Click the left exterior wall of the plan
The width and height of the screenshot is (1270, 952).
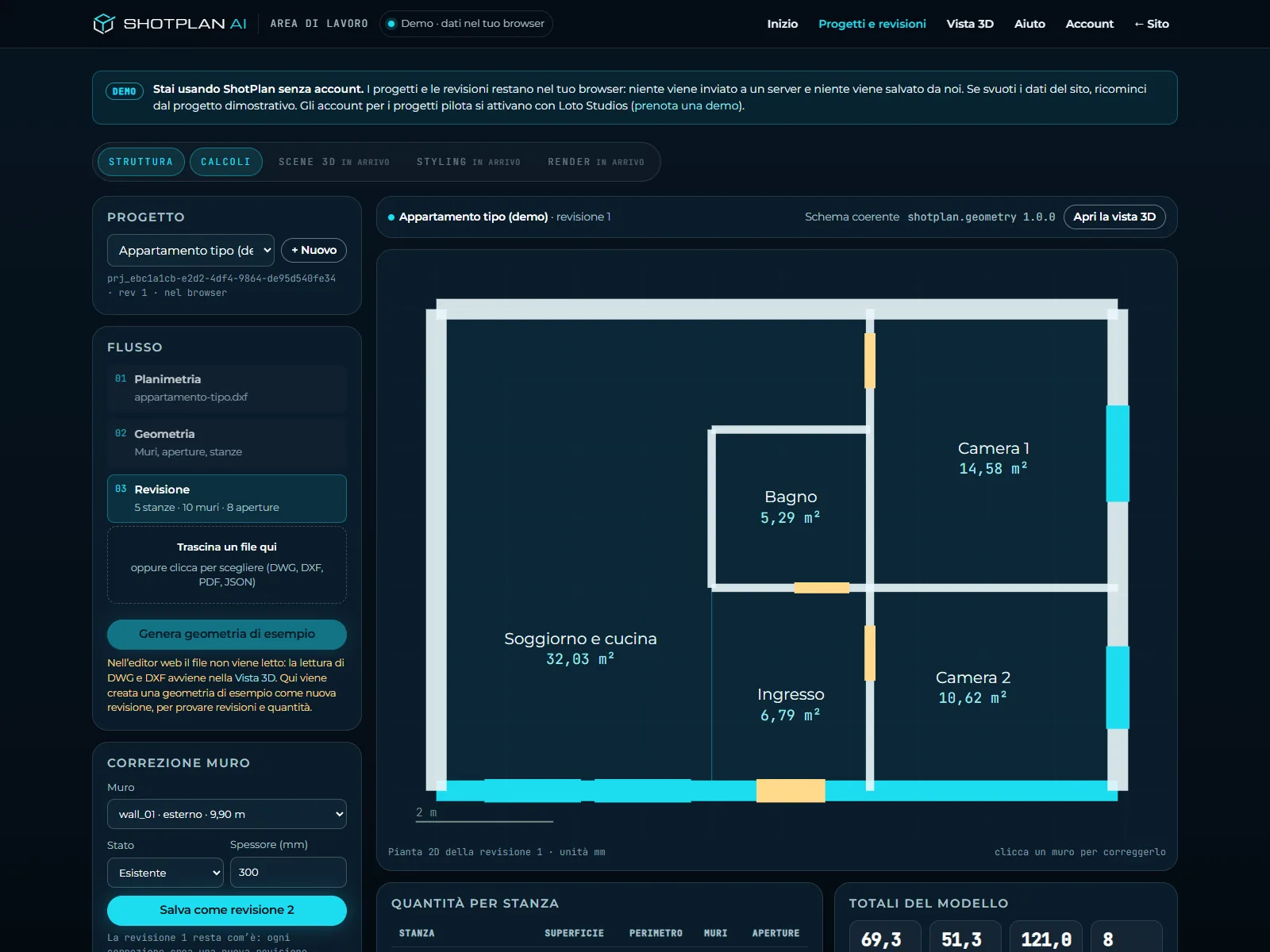(x=437, y=550)
